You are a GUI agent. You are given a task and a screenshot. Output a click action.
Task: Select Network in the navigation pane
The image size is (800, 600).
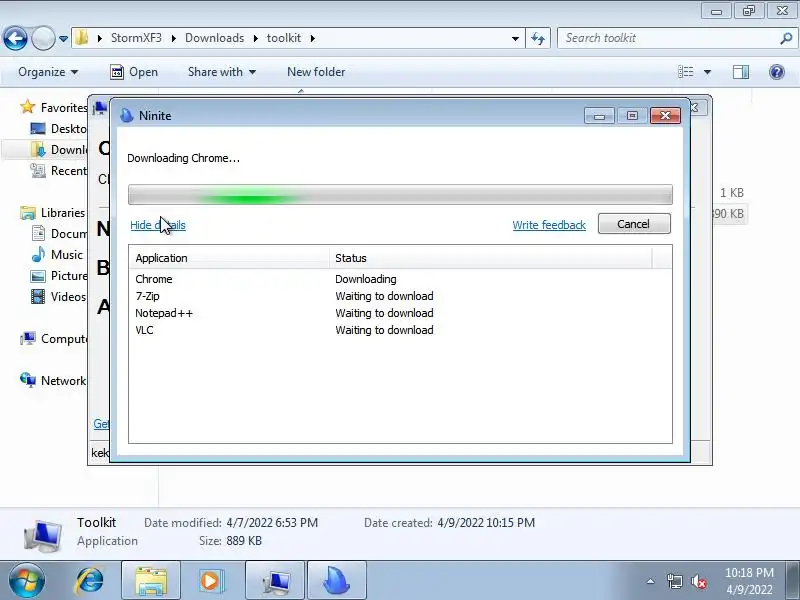click(53, 381)
